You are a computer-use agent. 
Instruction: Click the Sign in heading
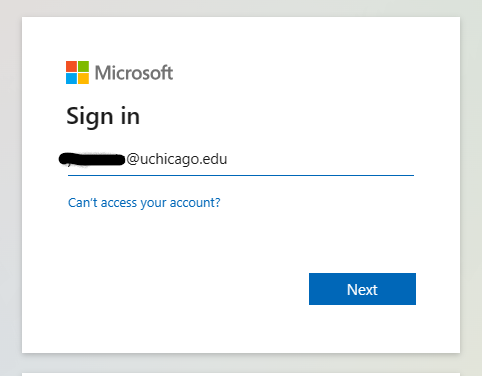103,117
